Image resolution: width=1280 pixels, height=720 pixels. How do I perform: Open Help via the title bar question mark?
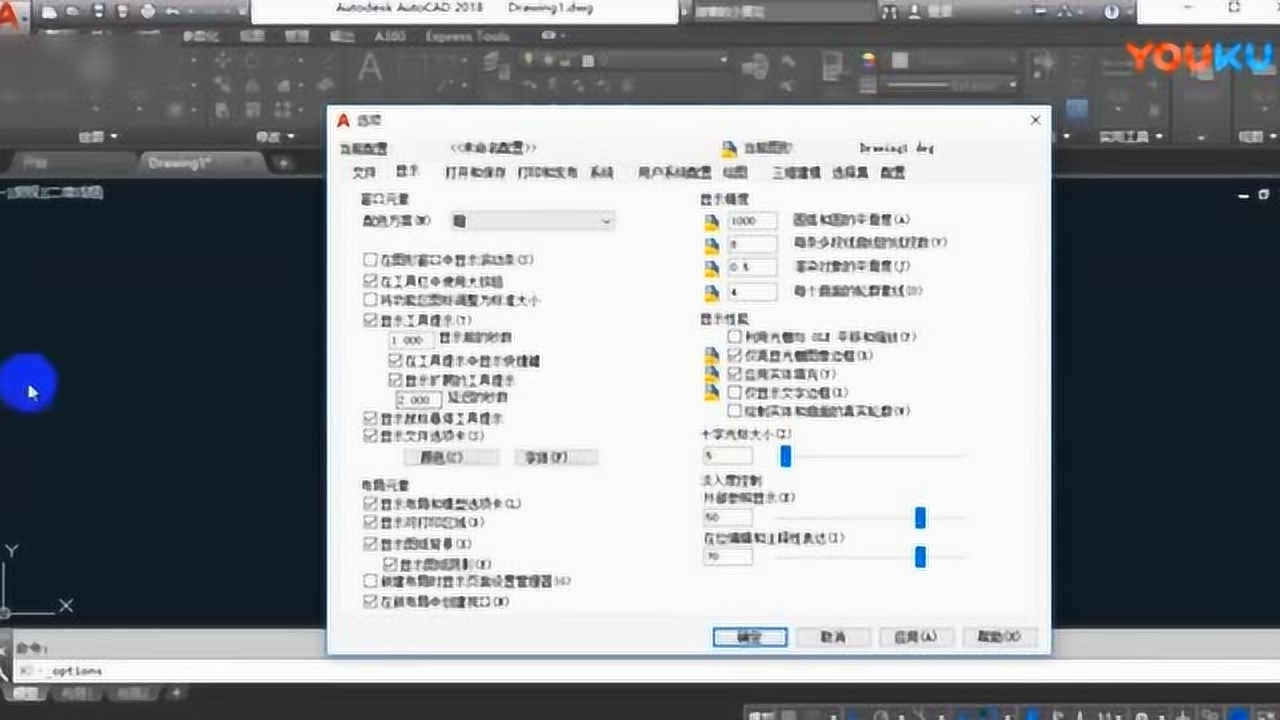[x=1112, y=12]
